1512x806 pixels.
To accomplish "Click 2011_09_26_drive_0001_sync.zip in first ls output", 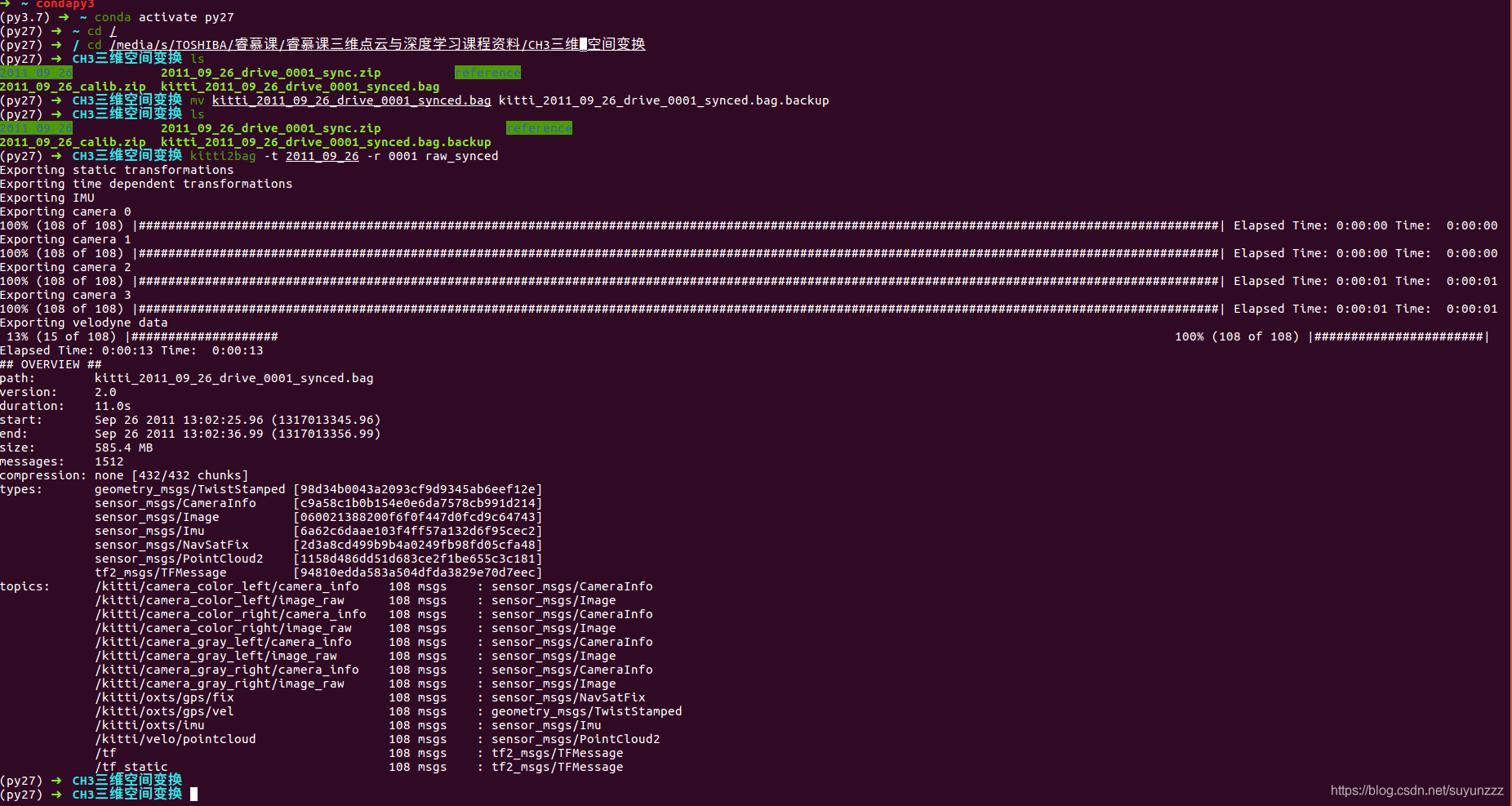I will [270, 73].
